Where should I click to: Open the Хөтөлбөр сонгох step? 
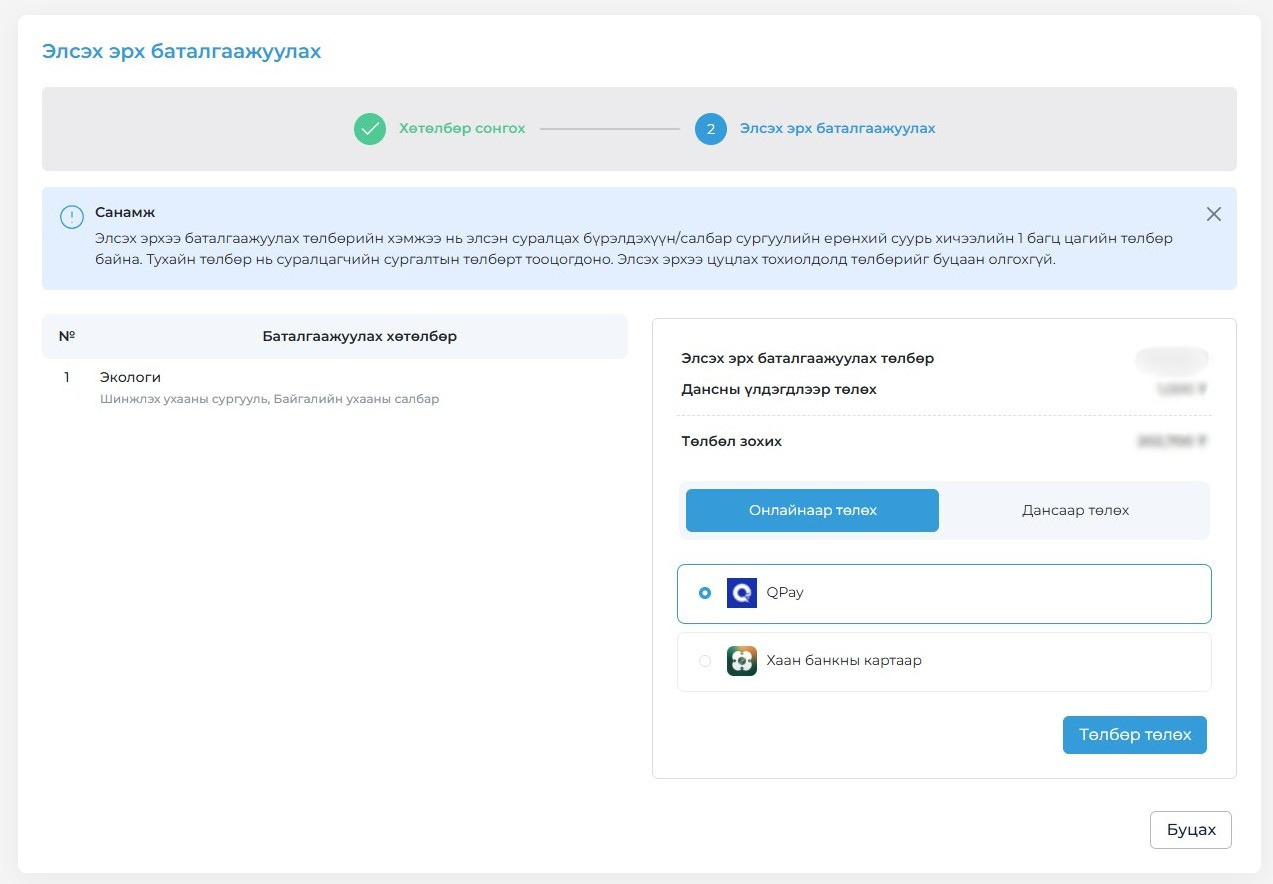pos(462,129)
